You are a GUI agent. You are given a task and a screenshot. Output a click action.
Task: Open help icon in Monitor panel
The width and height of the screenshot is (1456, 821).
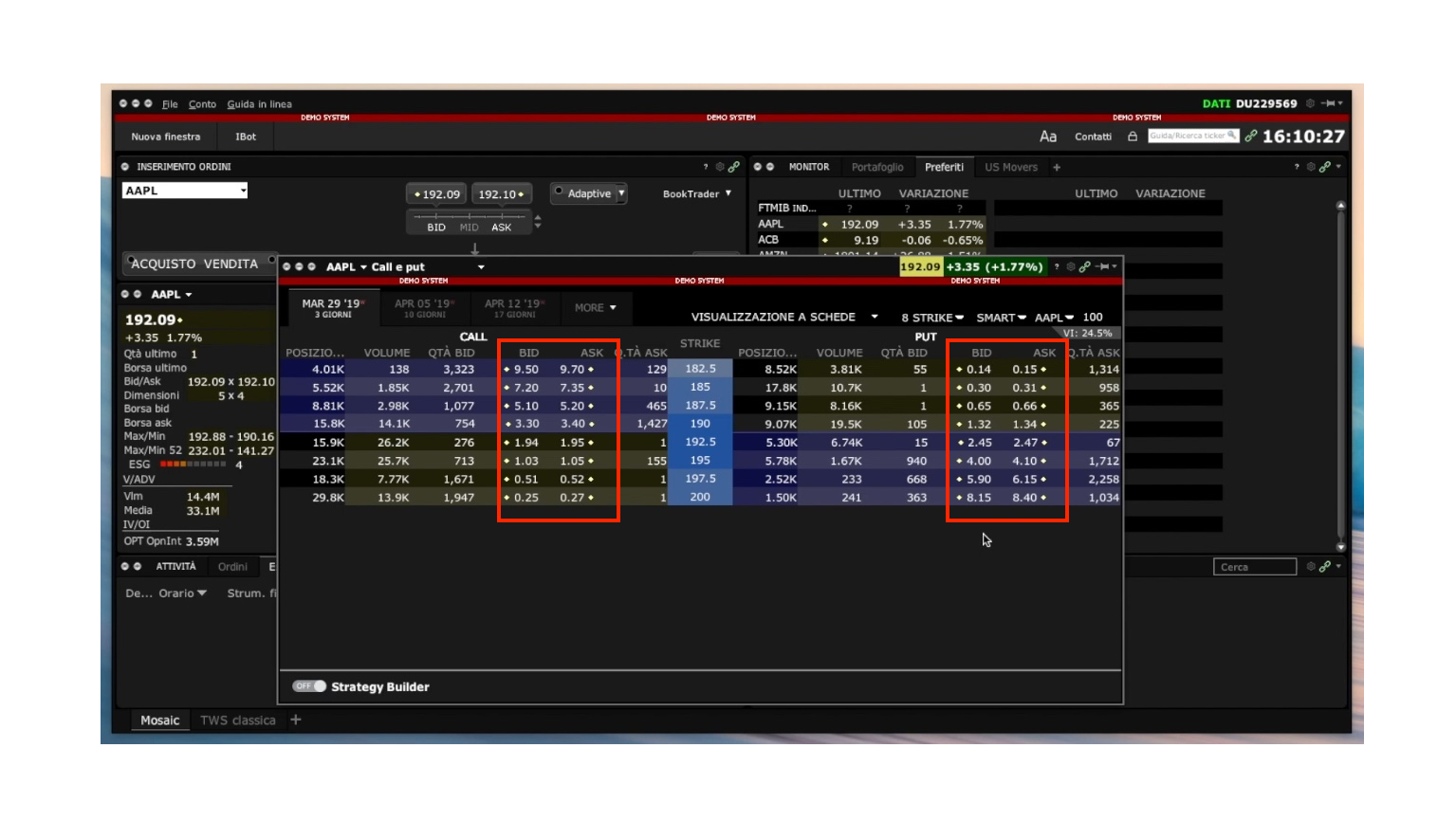point(1297,167)
